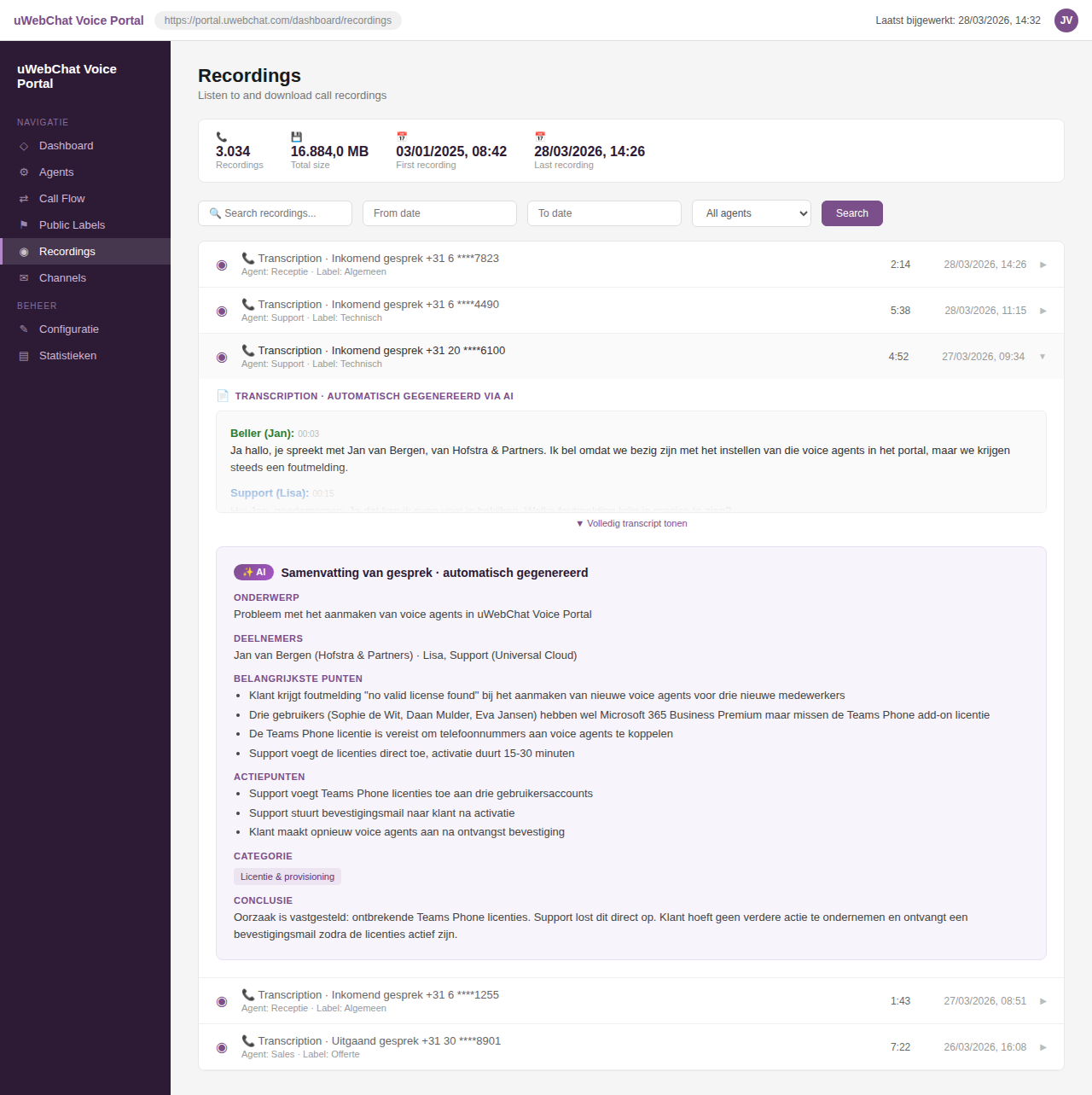Select the radio button for the +31 6 ****7823 recording
The width and height of the screenshot is (1092, 1095).
tap(222, 265)
